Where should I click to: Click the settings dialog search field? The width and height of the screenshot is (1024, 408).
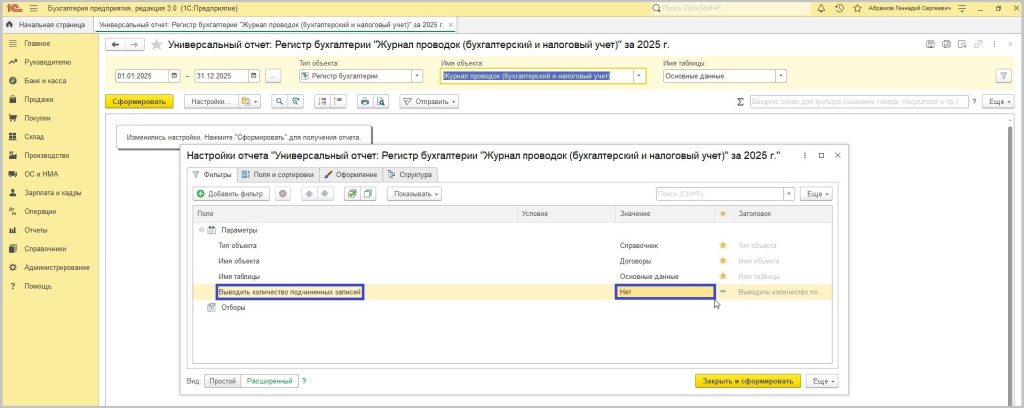719,193
